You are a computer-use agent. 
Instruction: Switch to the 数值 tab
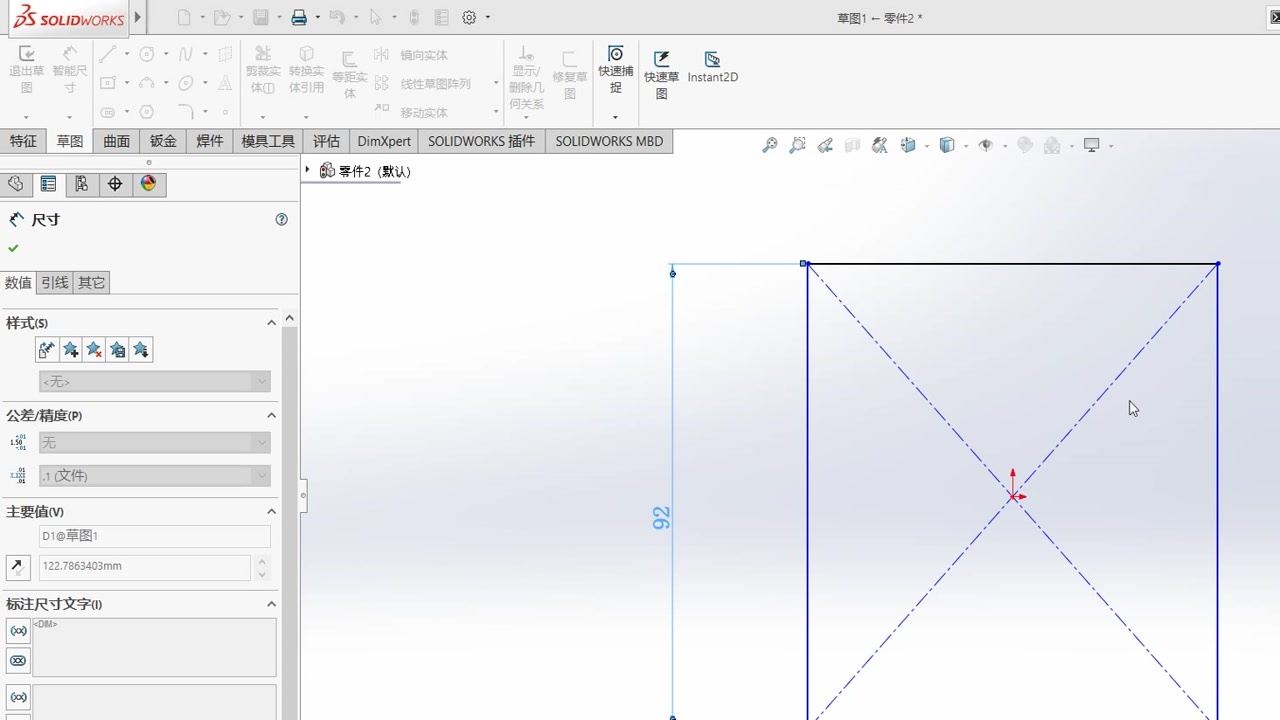[x=19, y=283]
